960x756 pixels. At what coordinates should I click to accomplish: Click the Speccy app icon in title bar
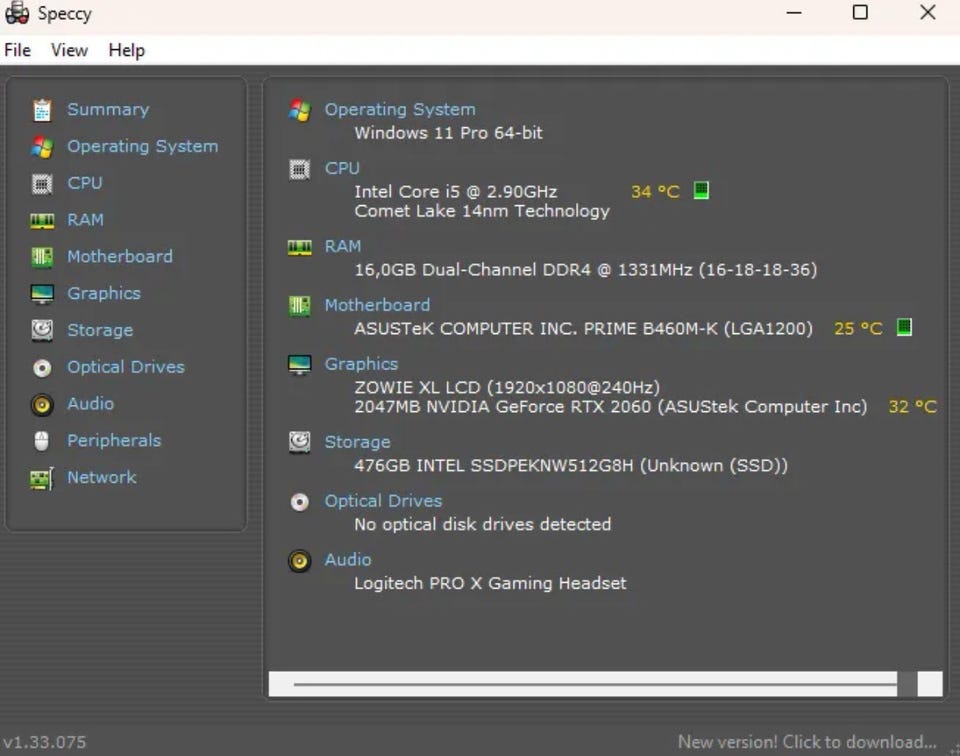click(x=17, y=13)
